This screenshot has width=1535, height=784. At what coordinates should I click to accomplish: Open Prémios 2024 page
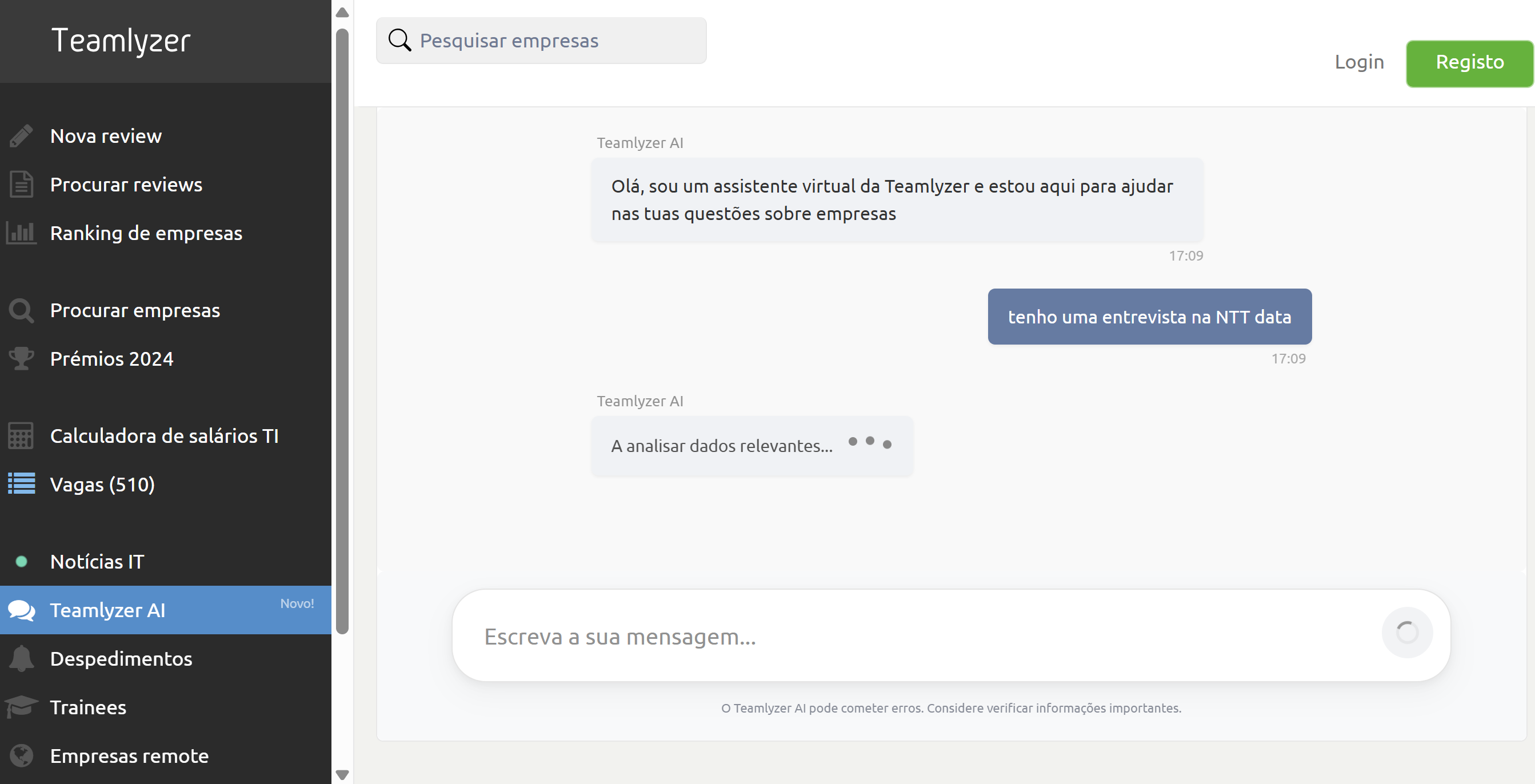pyautogui.click(x=166, y=359)
